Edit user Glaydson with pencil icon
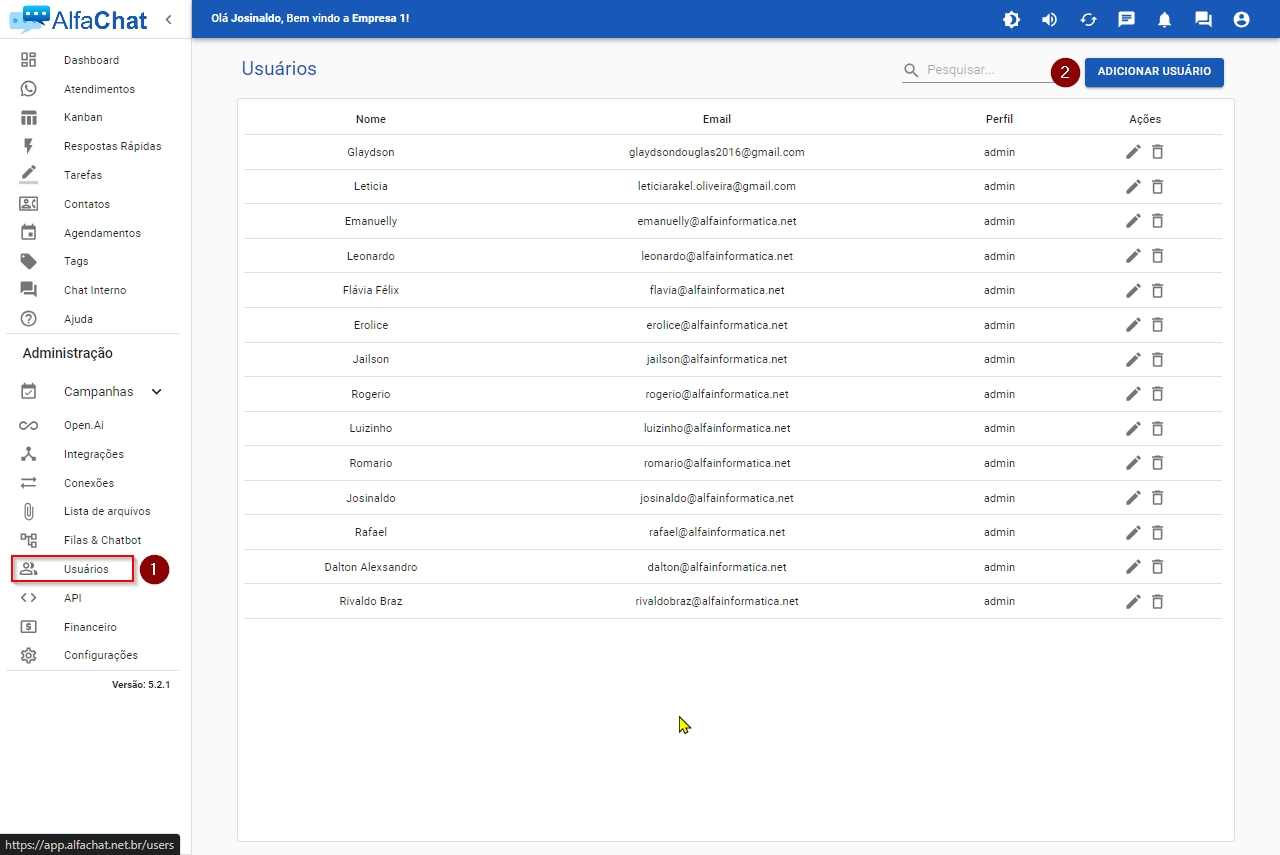 coord(1133,152)
